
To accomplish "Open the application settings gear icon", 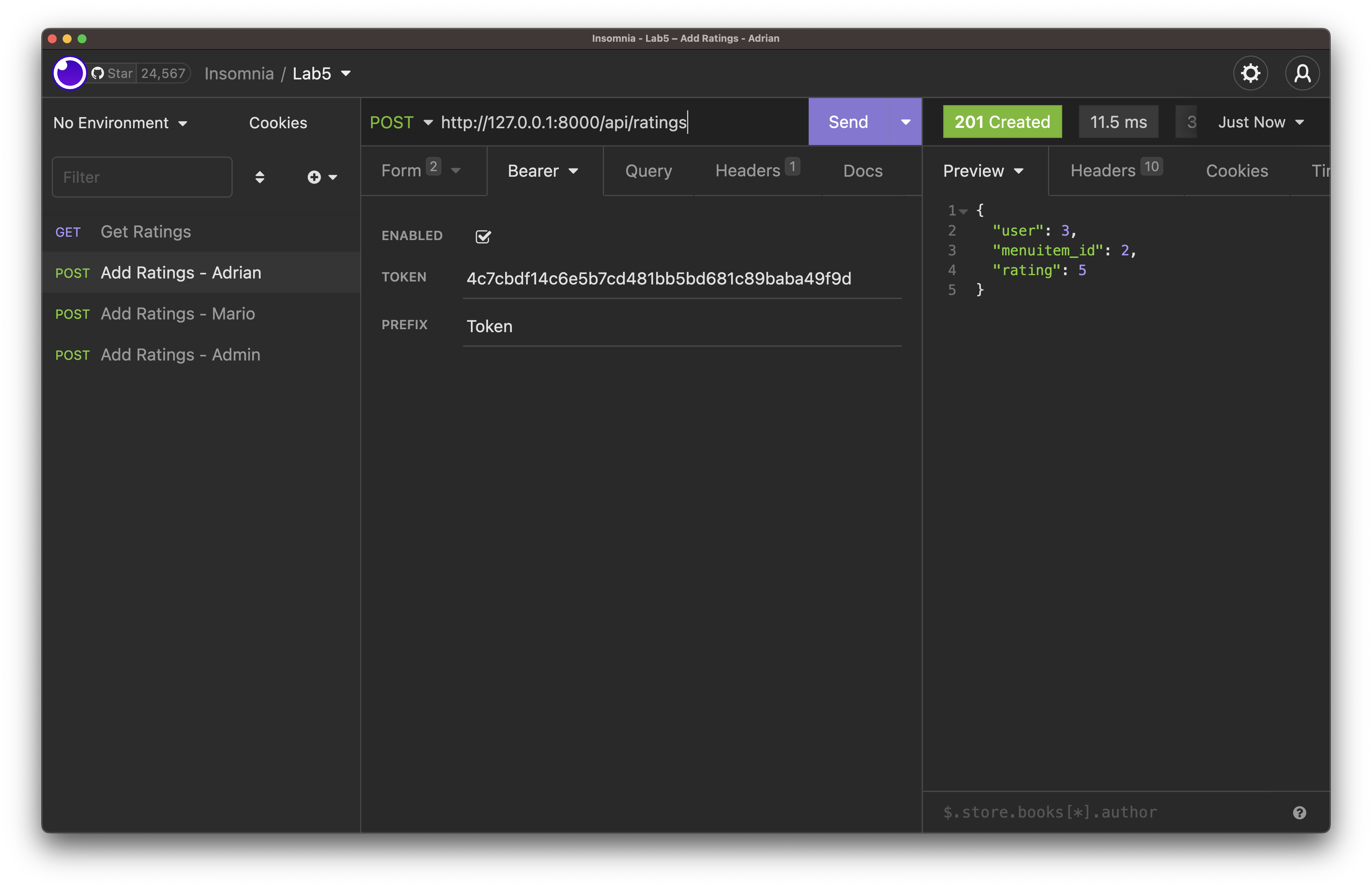I will click(x=1250, y=73).
